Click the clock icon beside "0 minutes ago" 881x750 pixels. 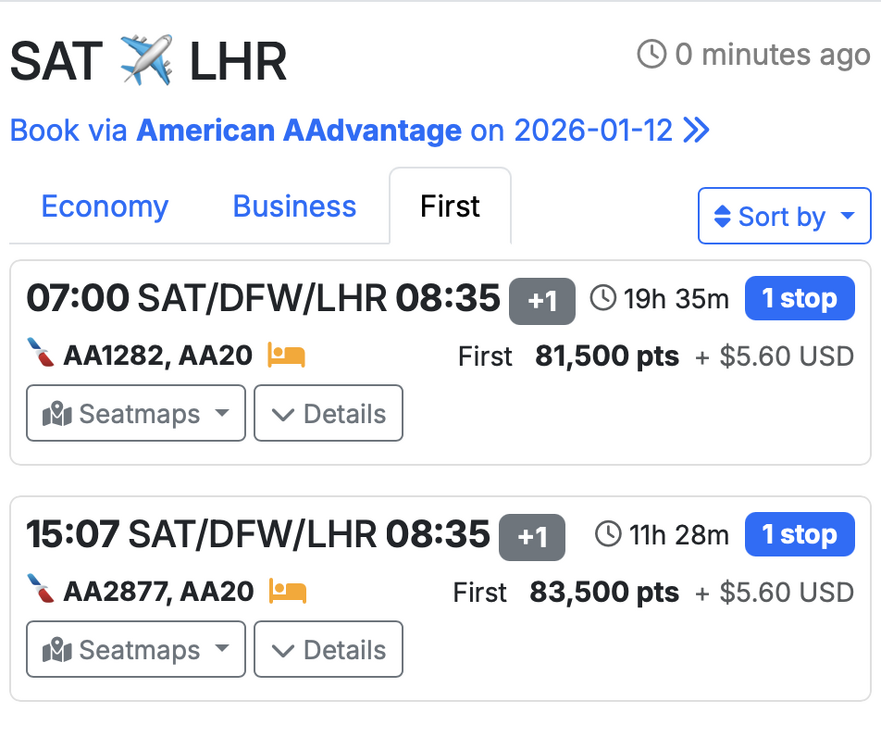click(651, 54)
